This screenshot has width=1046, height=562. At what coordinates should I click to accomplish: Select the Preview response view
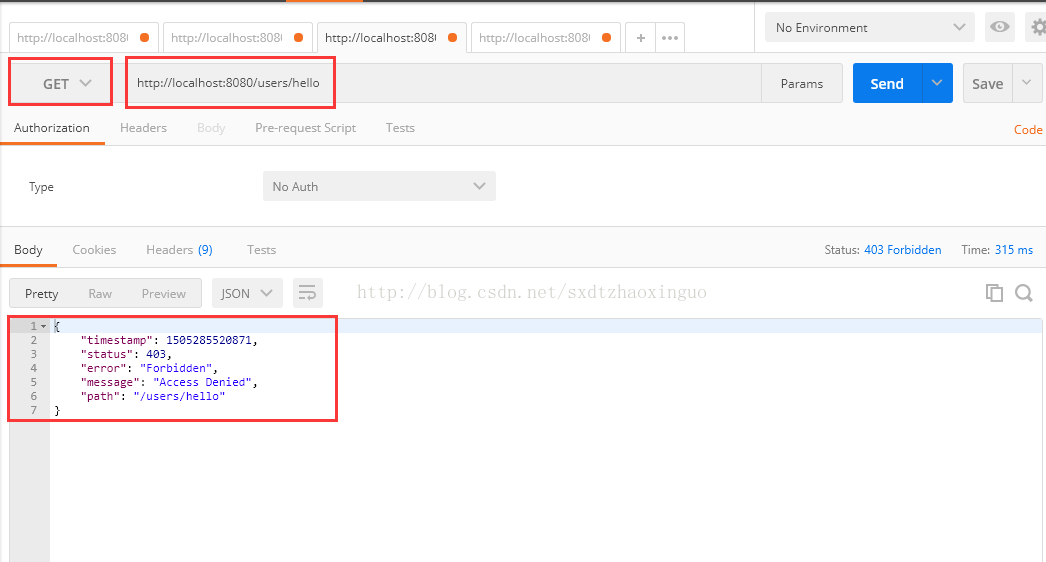click(164, 293)
